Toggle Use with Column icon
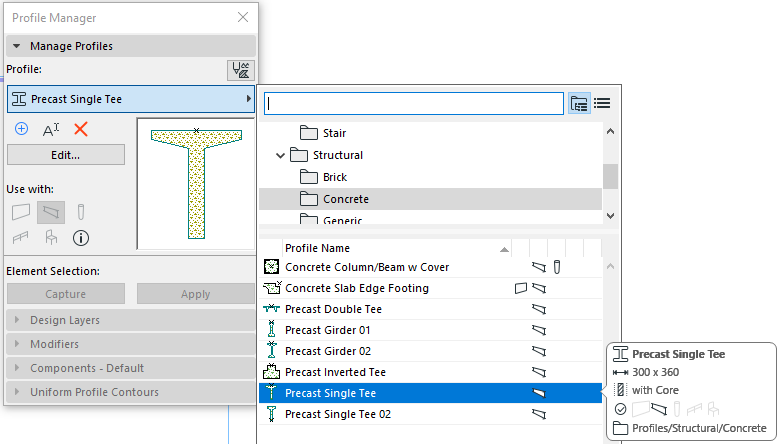This screenshot has width=782, height=444. coord(81,212)
